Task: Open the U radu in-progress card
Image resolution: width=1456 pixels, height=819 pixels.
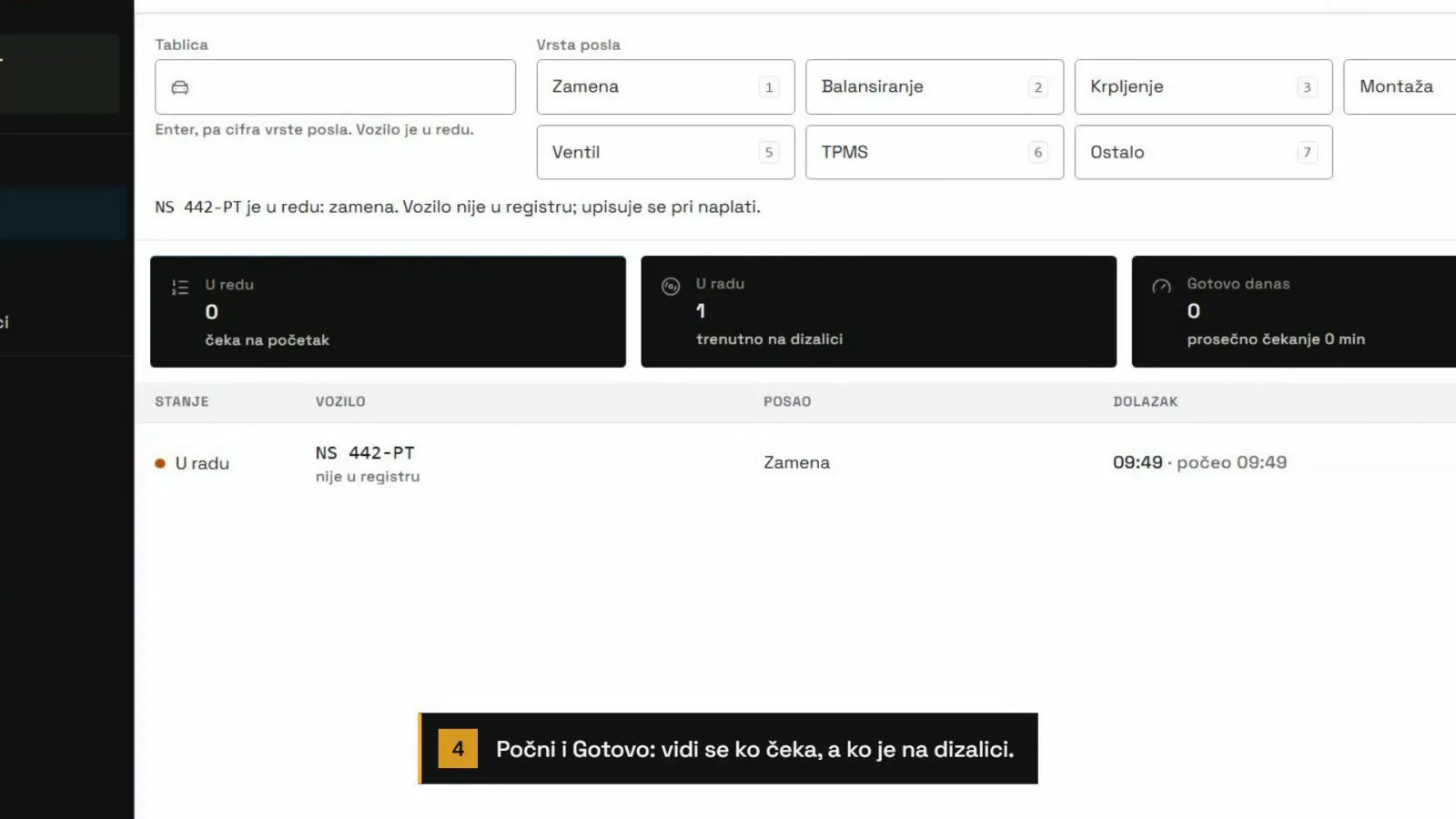Action: coord(878,311)
